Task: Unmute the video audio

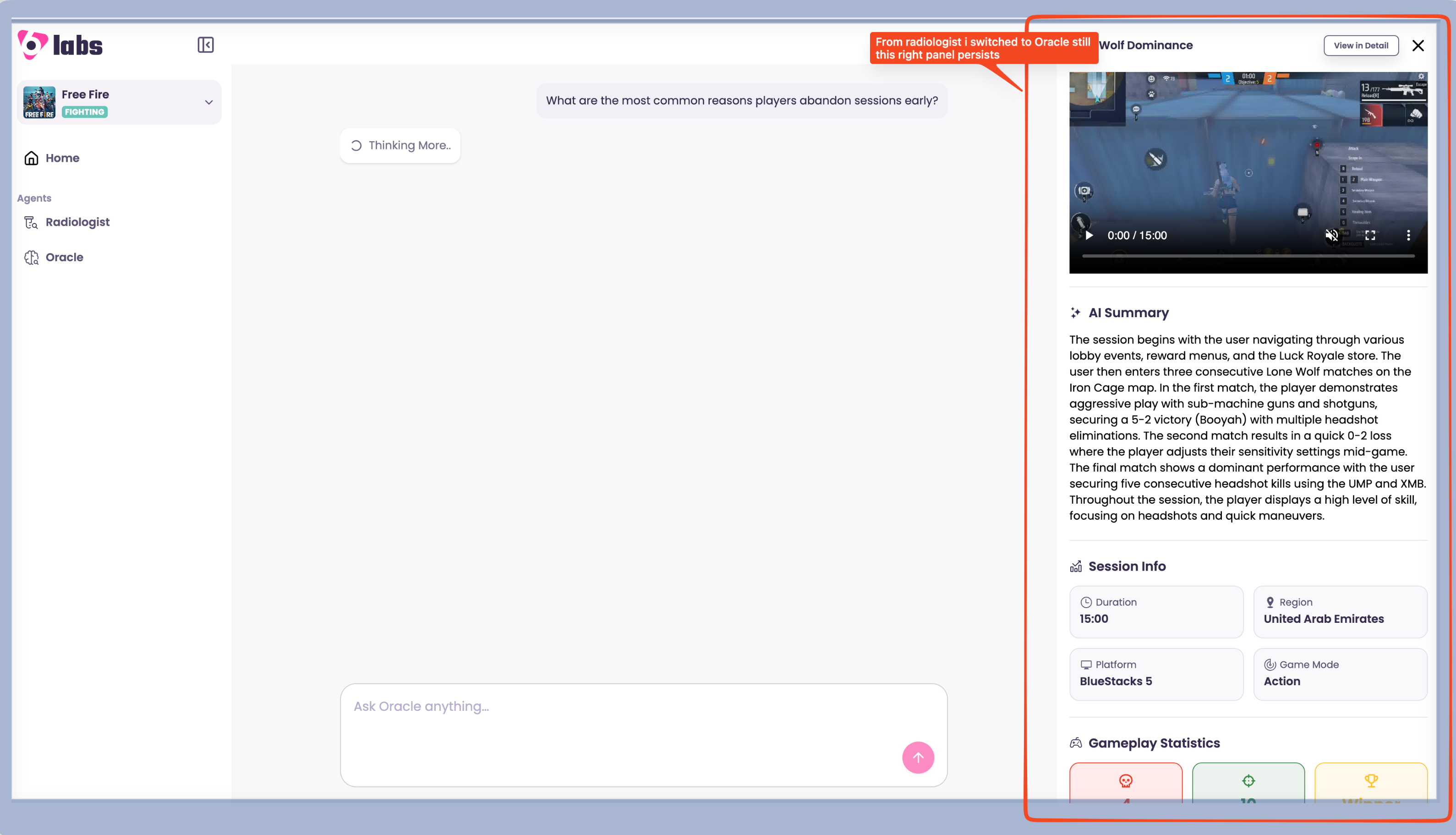Action: (x=1331, y=235)
